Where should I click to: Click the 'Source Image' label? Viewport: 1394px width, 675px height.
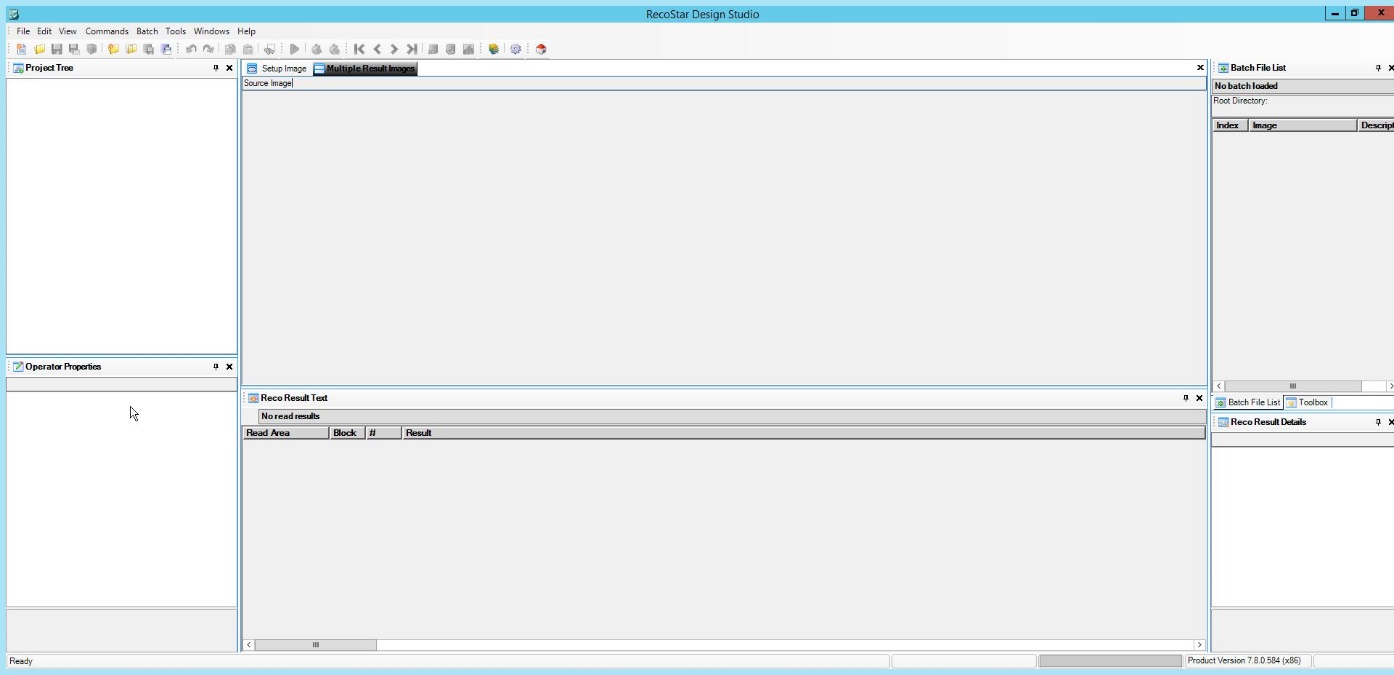pos(268,83)
